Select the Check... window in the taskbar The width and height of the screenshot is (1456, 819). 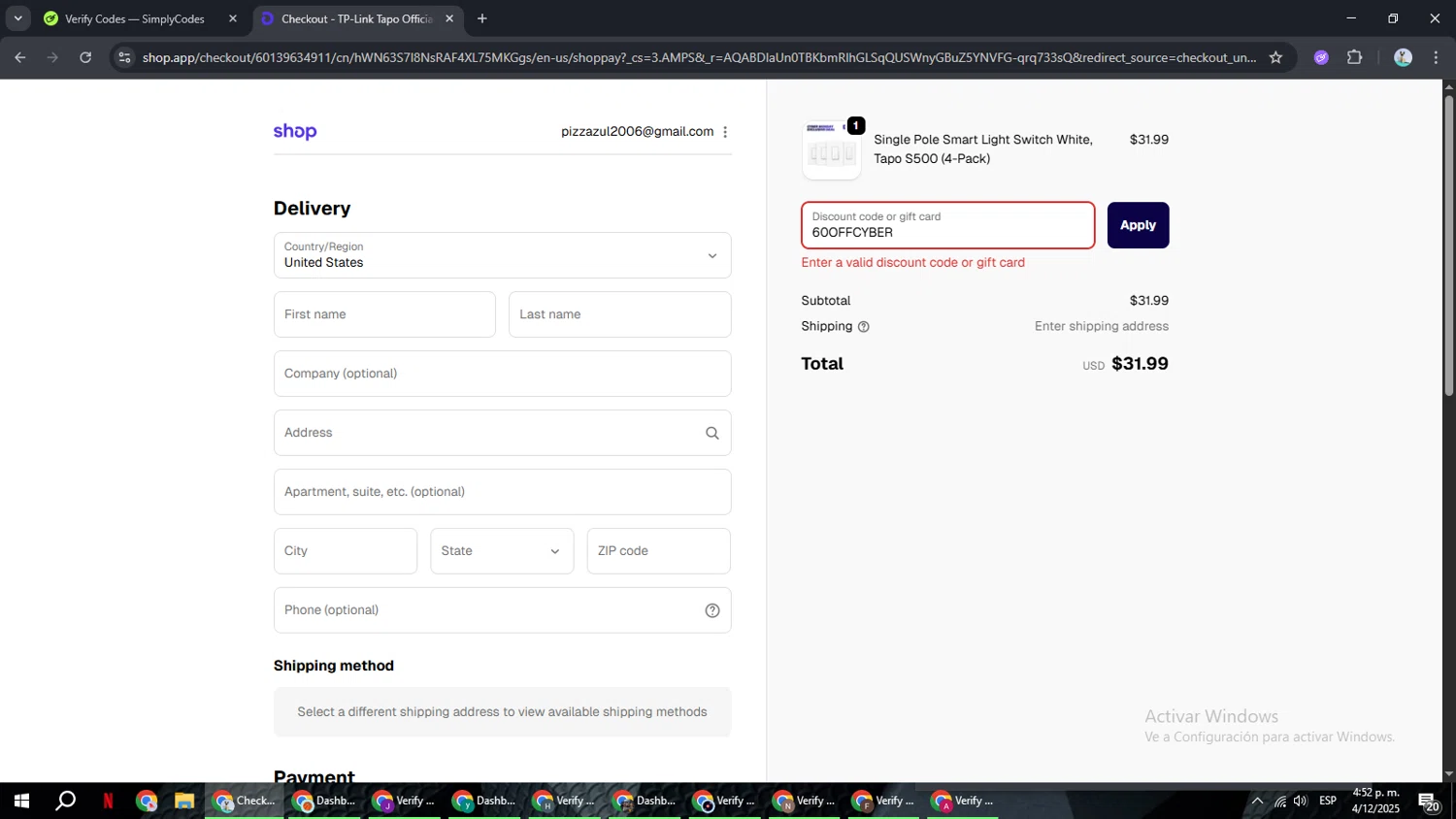245,802
